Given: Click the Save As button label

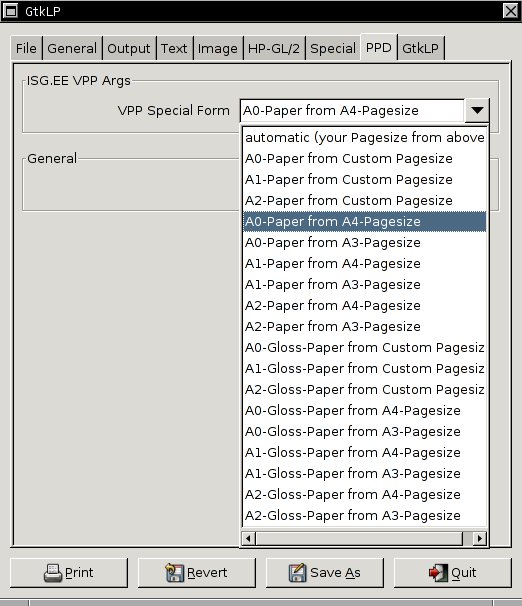Looking at the screenshot, I should tap(335, 573).
